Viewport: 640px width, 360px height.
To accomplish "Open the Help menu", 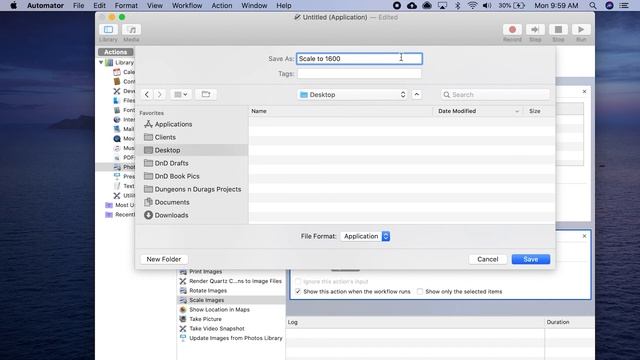I will coord(284,6).
